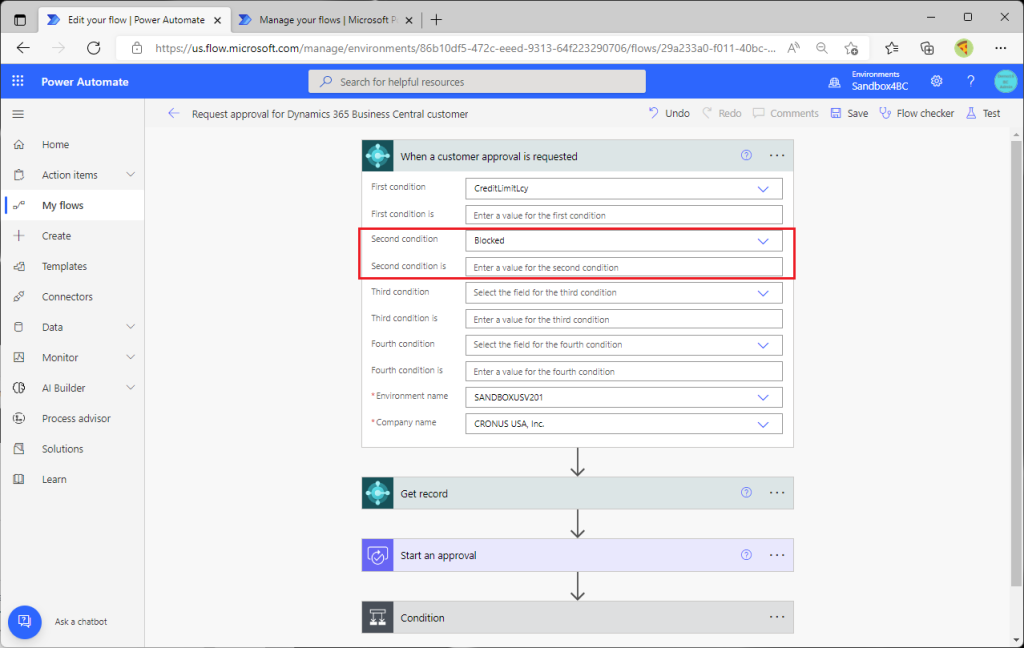Click the Learn book icon

19,479
